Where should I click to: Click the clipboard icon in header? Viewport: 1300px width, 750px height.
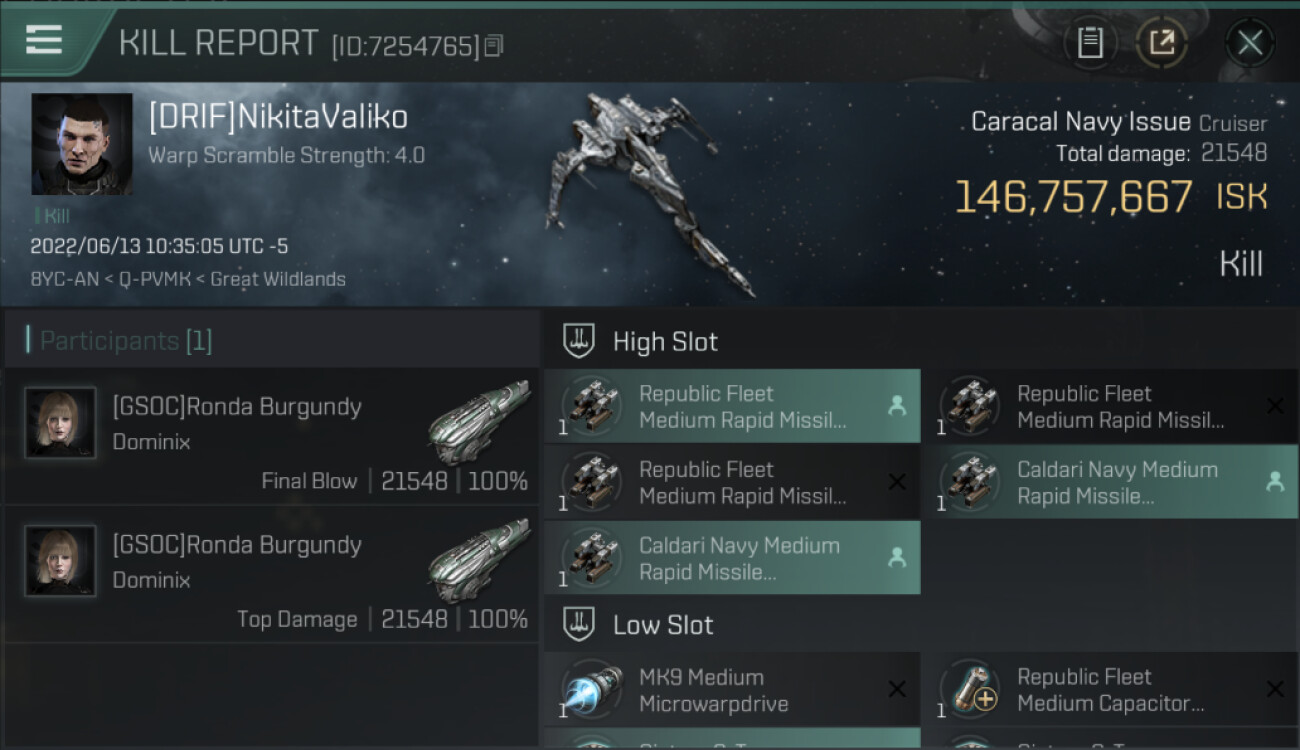[x=1090, y=43]
